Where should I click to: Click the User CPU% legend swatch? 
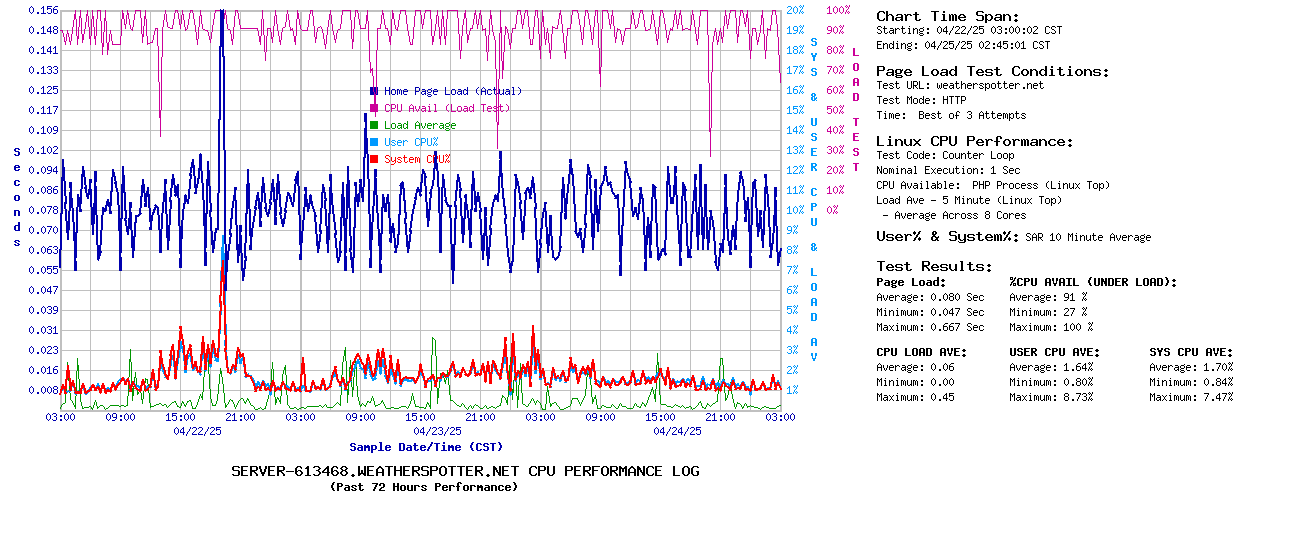click(x=374, y=142)
